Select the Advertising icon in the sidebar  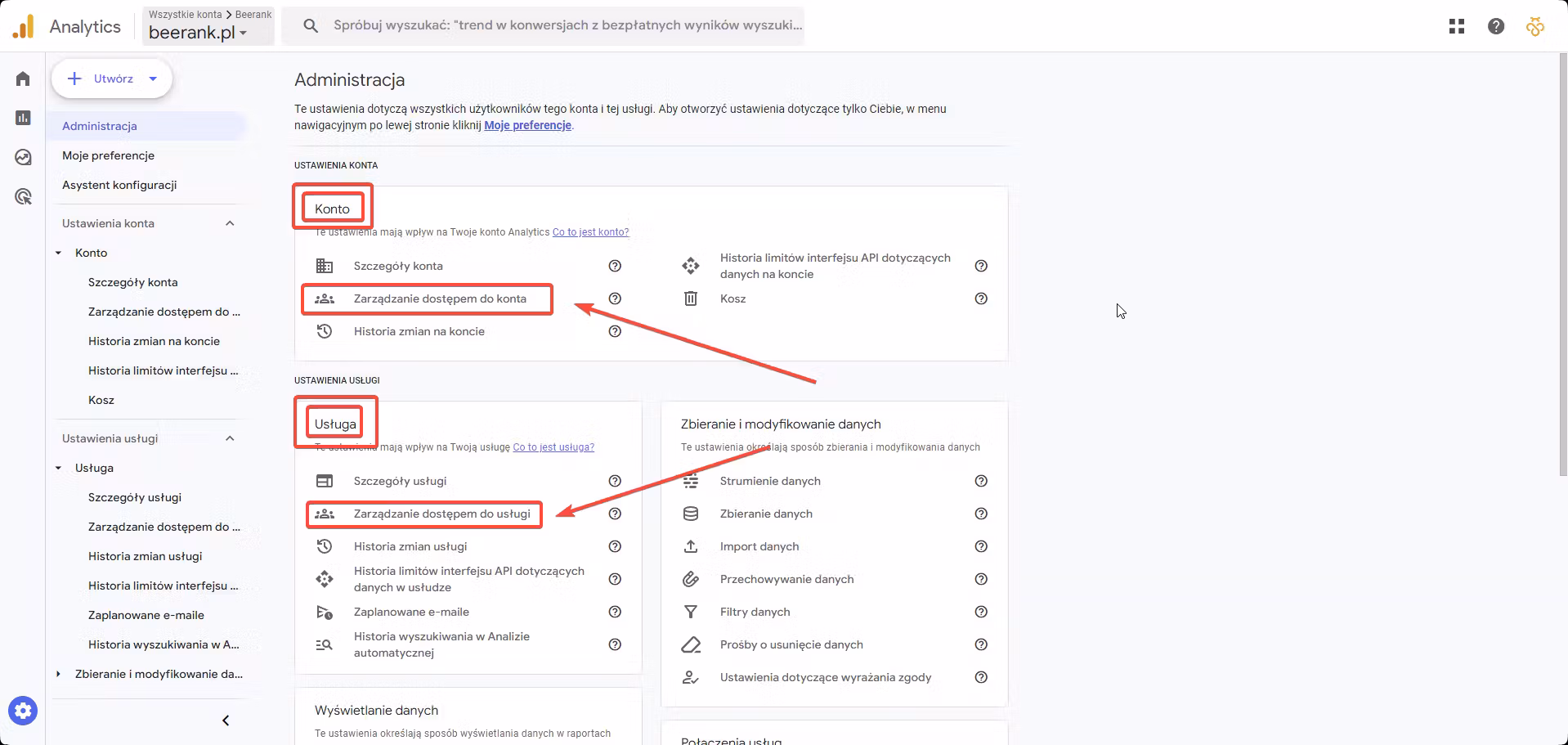(22, 196)
